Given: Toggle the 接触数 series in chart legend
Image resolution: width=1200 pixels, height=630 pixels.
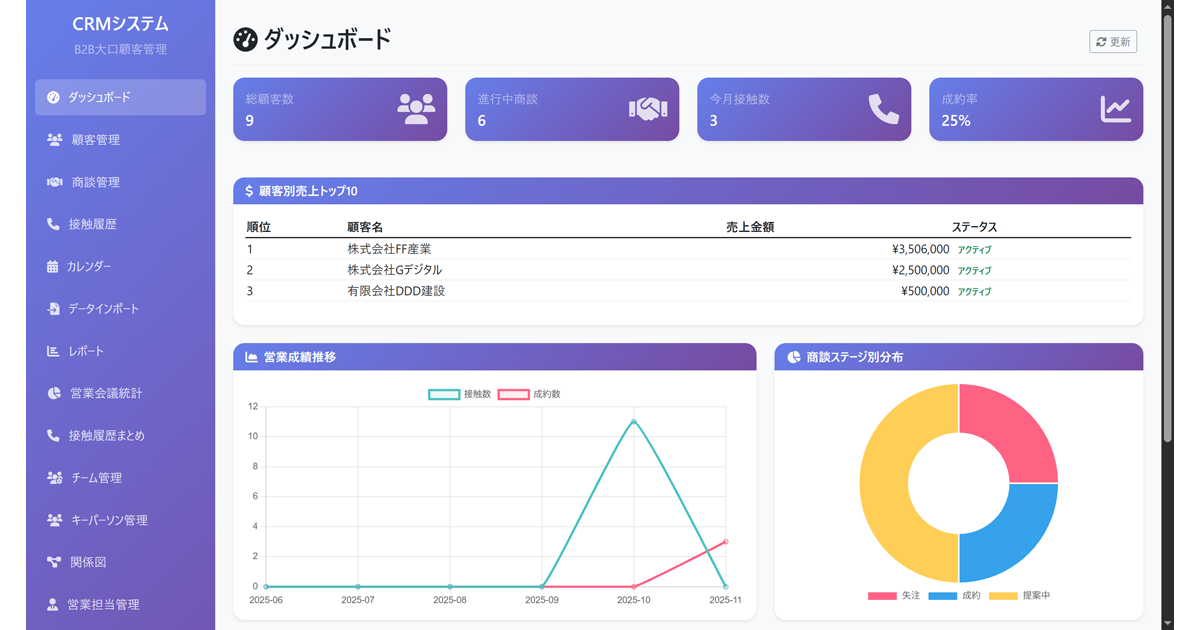Looking at the screenshot, I should click(x=459, y=394).
